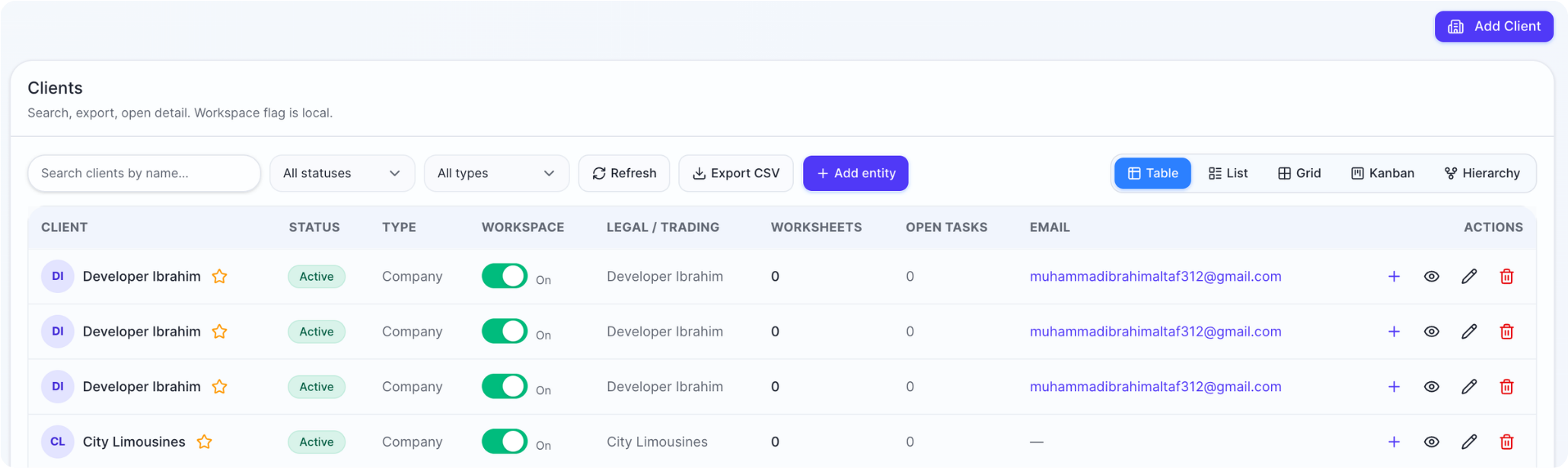Click the ACTIONS column header

(1493, 228)
